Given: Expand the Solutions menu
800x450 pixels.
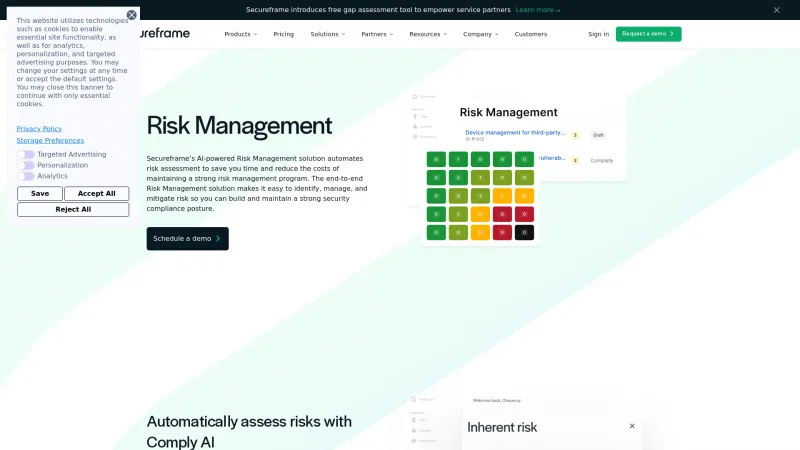Looking at the screenshot, I should 328,34.
